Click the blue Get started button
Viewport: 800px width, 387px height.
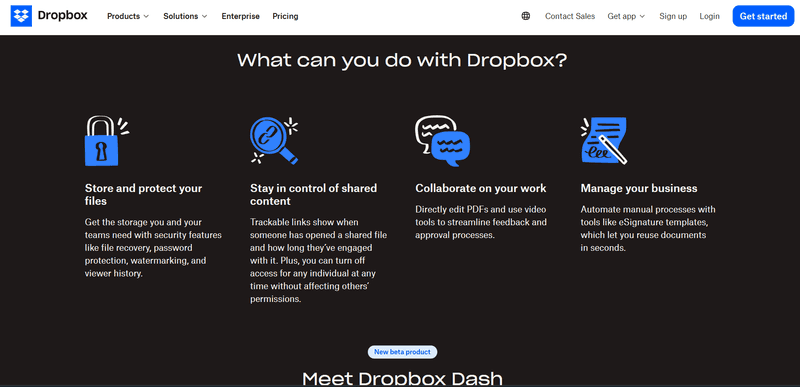pyautogui.click(x=763, y=16)
